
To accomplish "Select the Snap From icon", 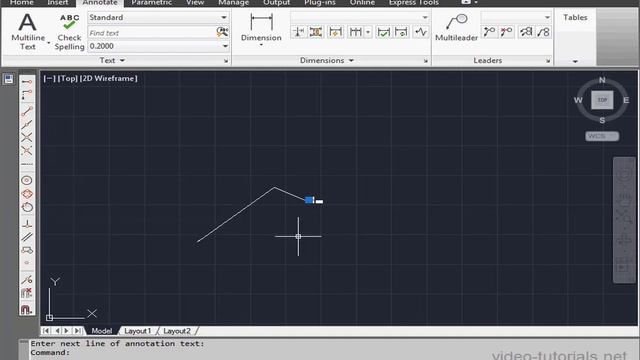I will pos(27,95).
